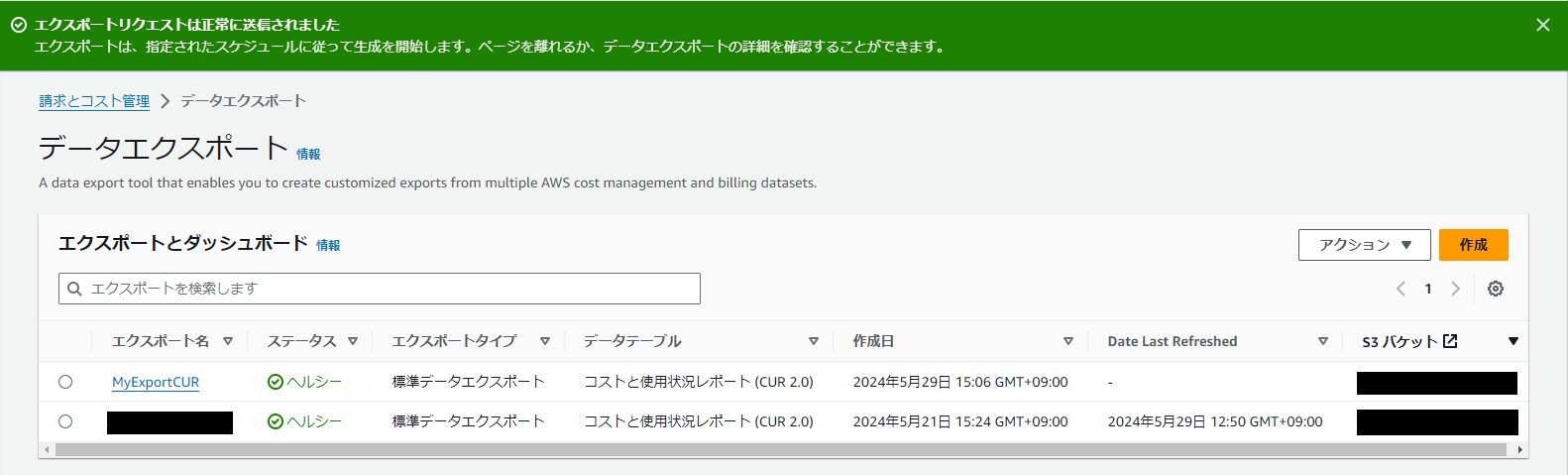Click the Date Last Refreshed column header
Image resolution: width=1568 pixels, height=475 pixels.
[1173, 341]
